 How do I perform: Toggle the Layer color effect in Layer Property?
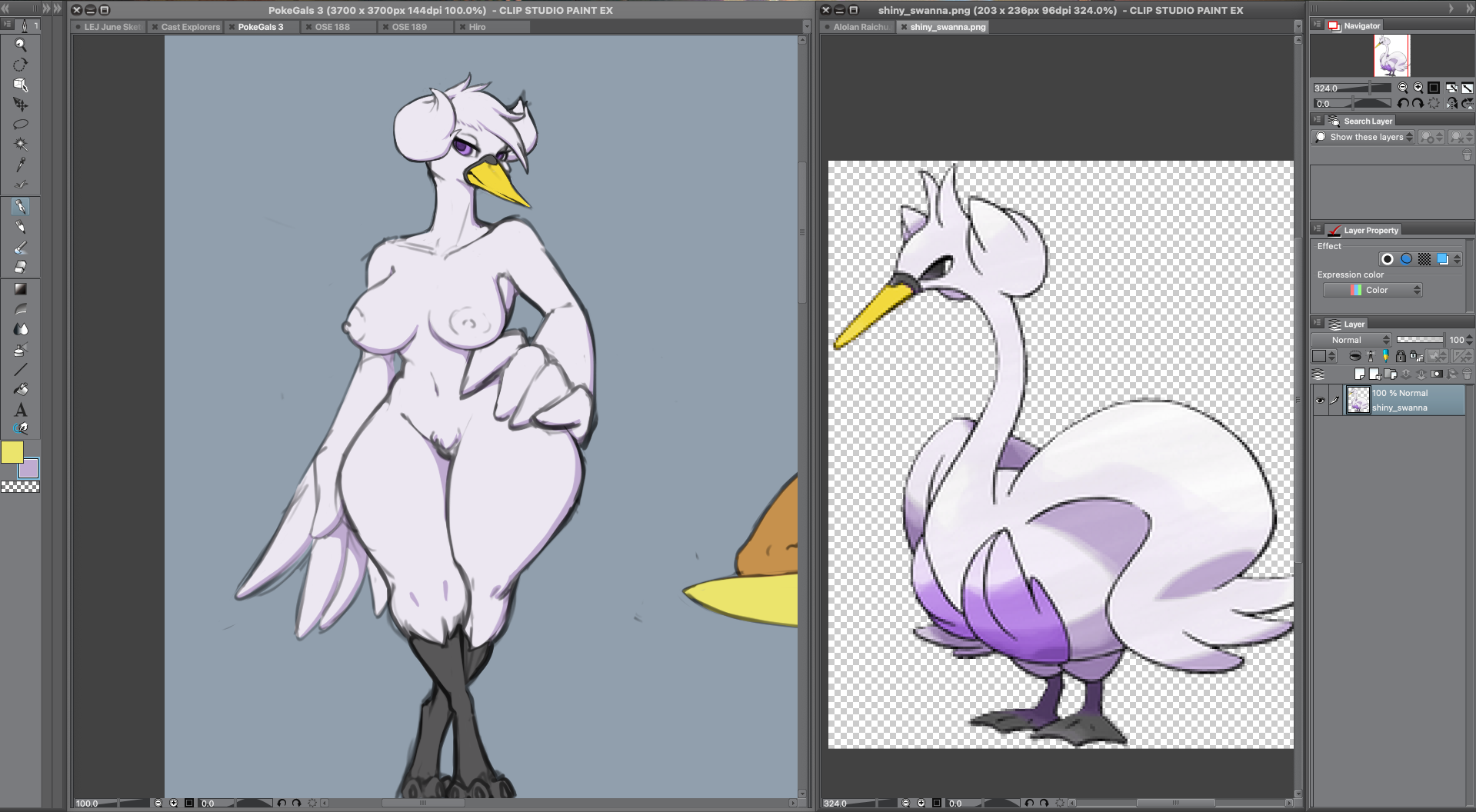pyautogui.click(x=1443, y=259)
